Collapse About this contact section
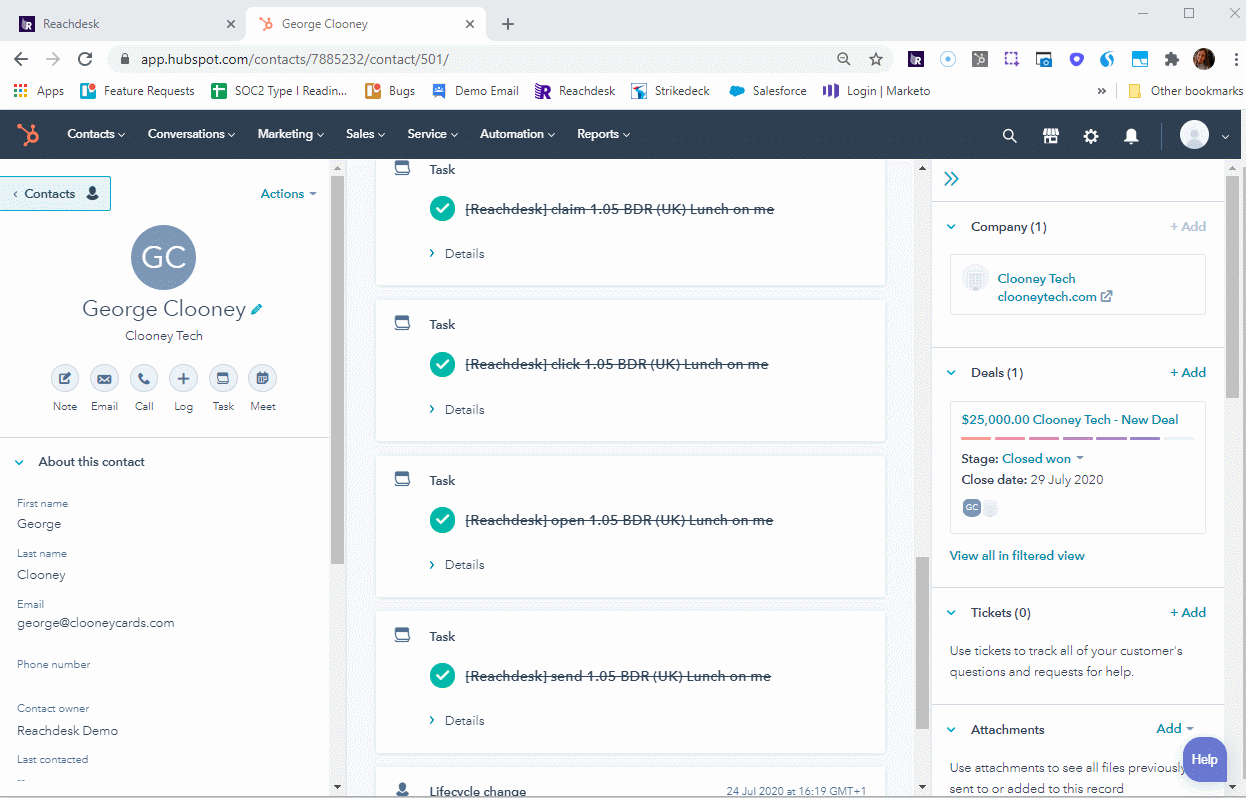This screenshot has height=798, width=1246. [x=19, y=462]
